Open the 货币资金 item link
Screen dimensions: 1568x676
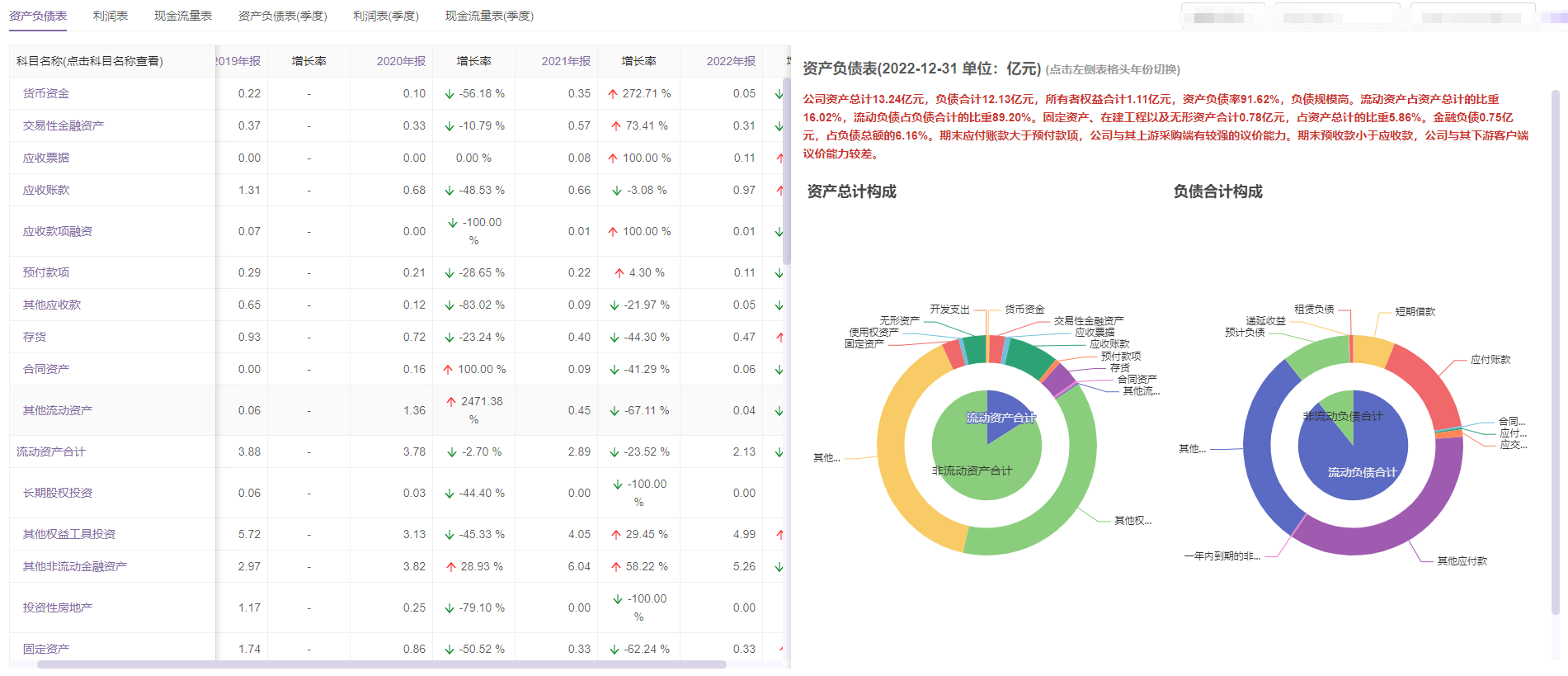click(x=46, y=93)
